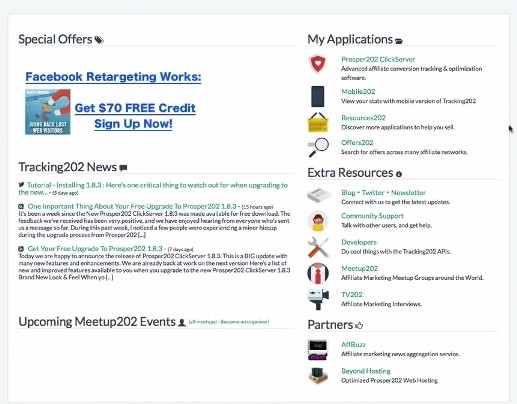Viewport: 517px width, 404px height.
Task: Click the Community Support person icon
Action: click(x=318, y=221)
